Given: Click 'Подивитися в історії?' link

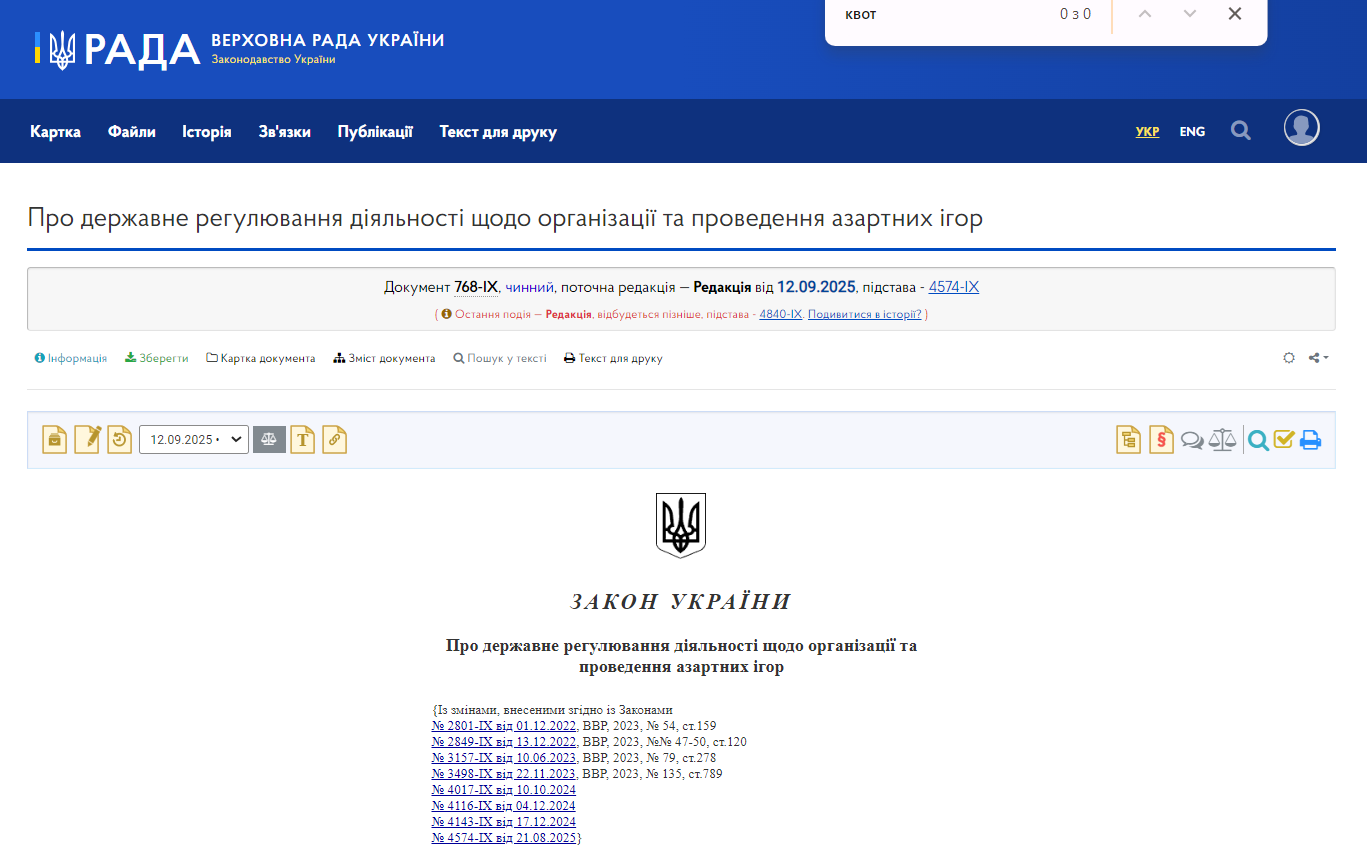Looking at the screenshot, I should [865, 314].
